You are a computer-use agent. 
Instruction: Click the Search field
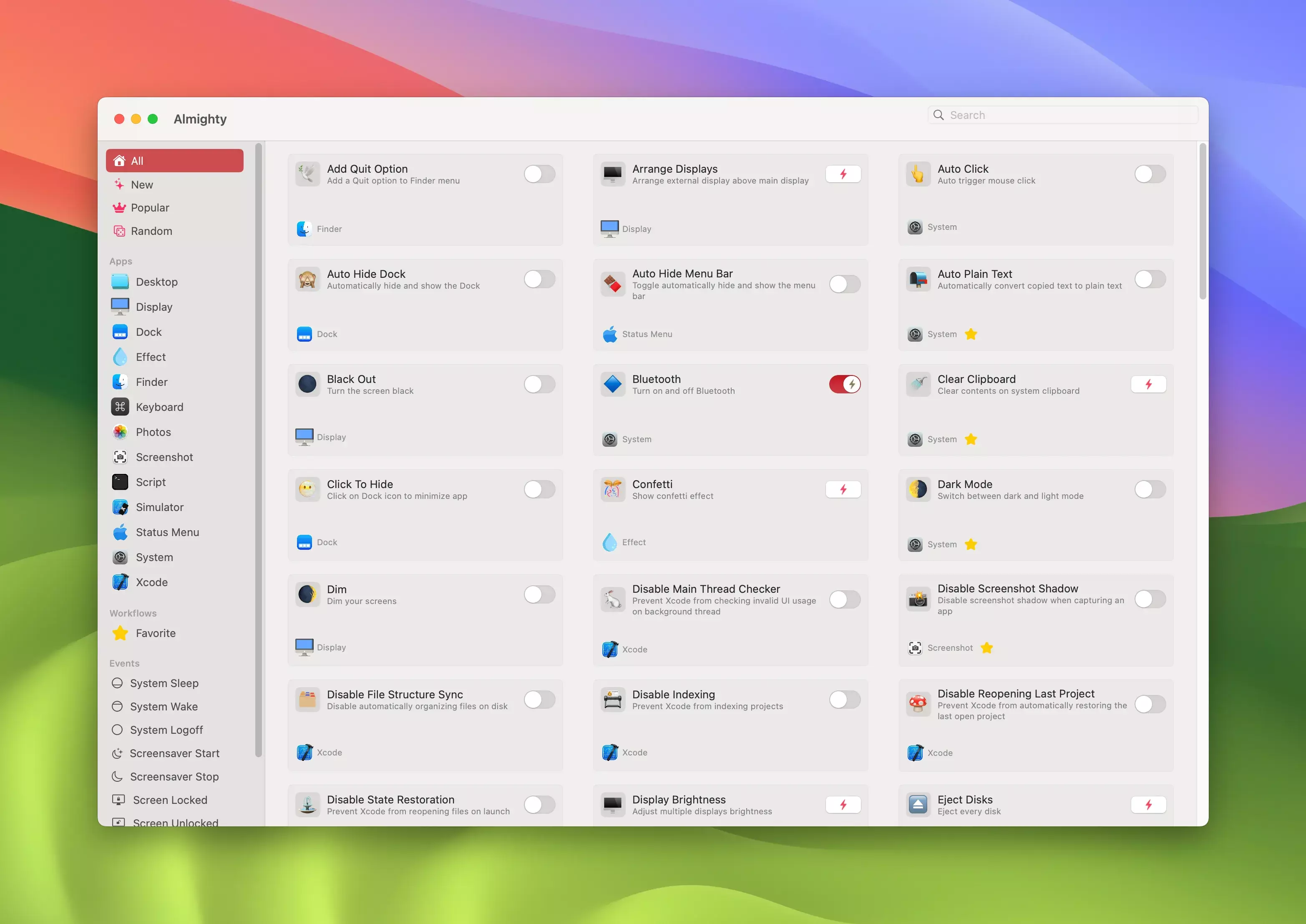[x=1062, y=115]
